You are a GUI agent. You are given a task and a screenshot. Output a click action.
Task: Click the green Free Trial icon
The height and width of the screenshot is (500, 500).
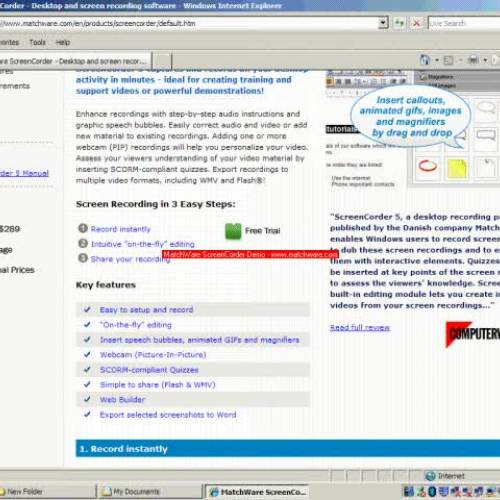[x=233, y=231]
